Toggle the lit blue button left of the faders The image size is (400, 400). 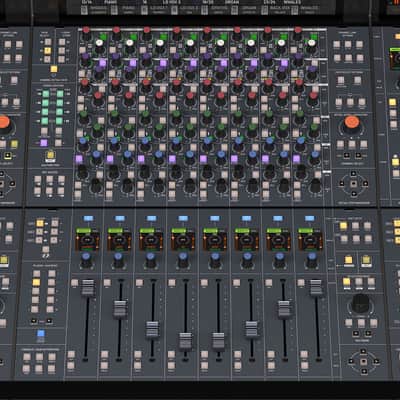(41, 334)
